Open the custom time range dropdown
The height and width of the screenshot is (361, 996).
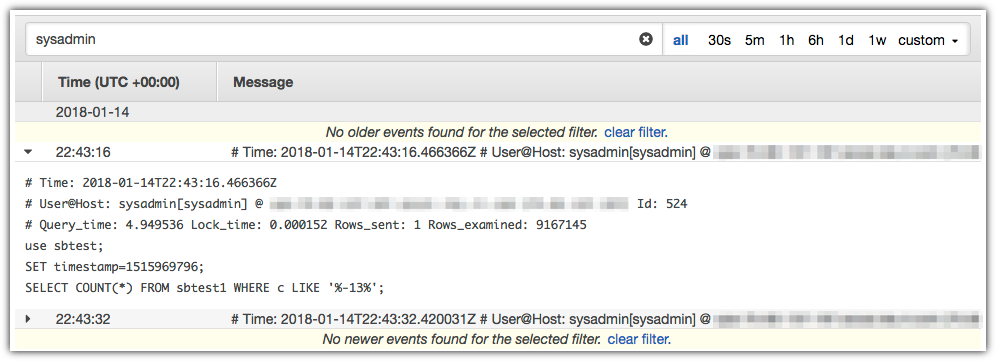point(928,40)
